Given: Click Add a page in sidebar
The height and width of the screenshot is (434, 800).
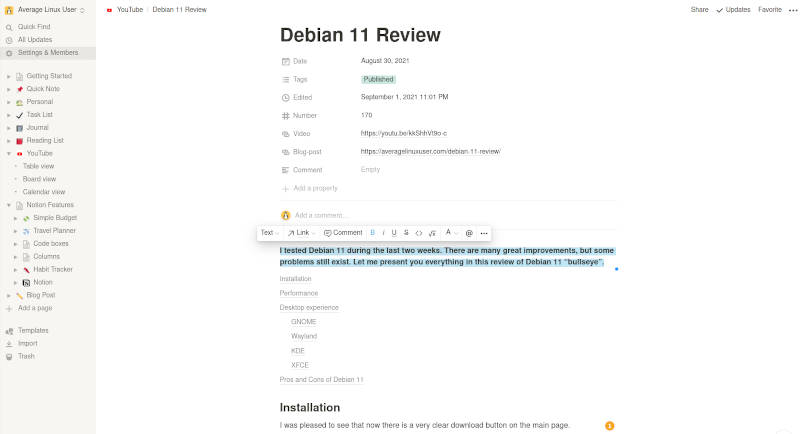Looking at the screenshot, I should tap(35, 308).
